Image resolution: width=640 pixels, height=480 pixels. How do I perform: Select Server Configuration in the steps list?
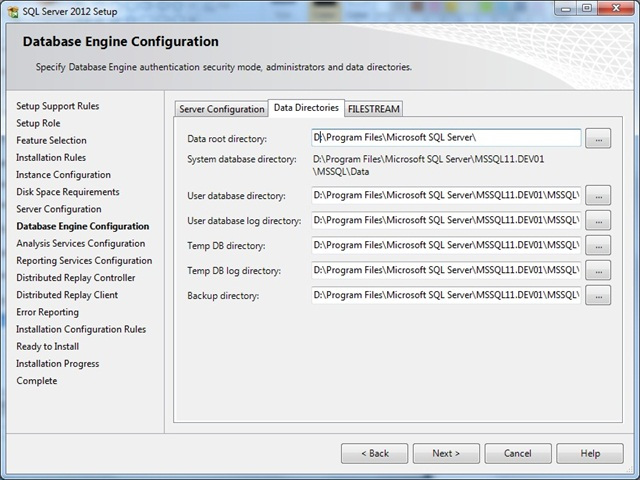pyautogui.click(x=59, y=209)
